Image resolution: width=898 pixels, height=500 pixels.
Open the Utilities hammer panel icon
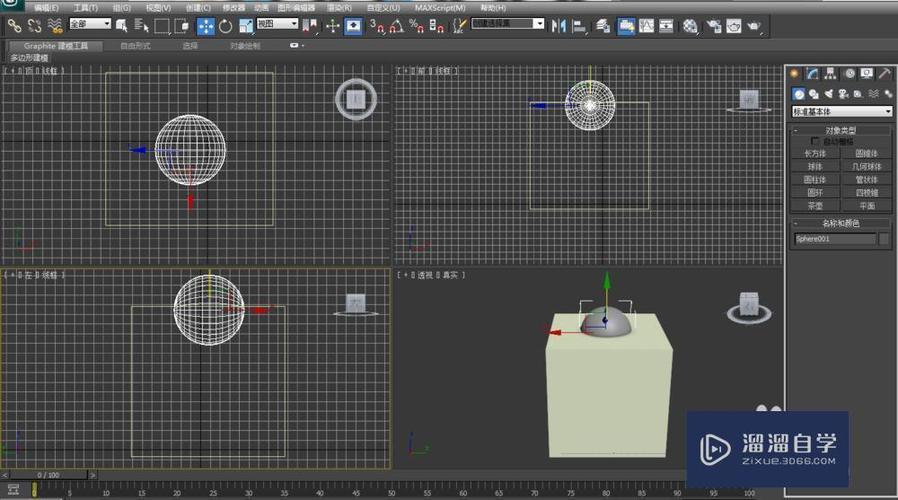pyautogui.click(x=884, y=73)
